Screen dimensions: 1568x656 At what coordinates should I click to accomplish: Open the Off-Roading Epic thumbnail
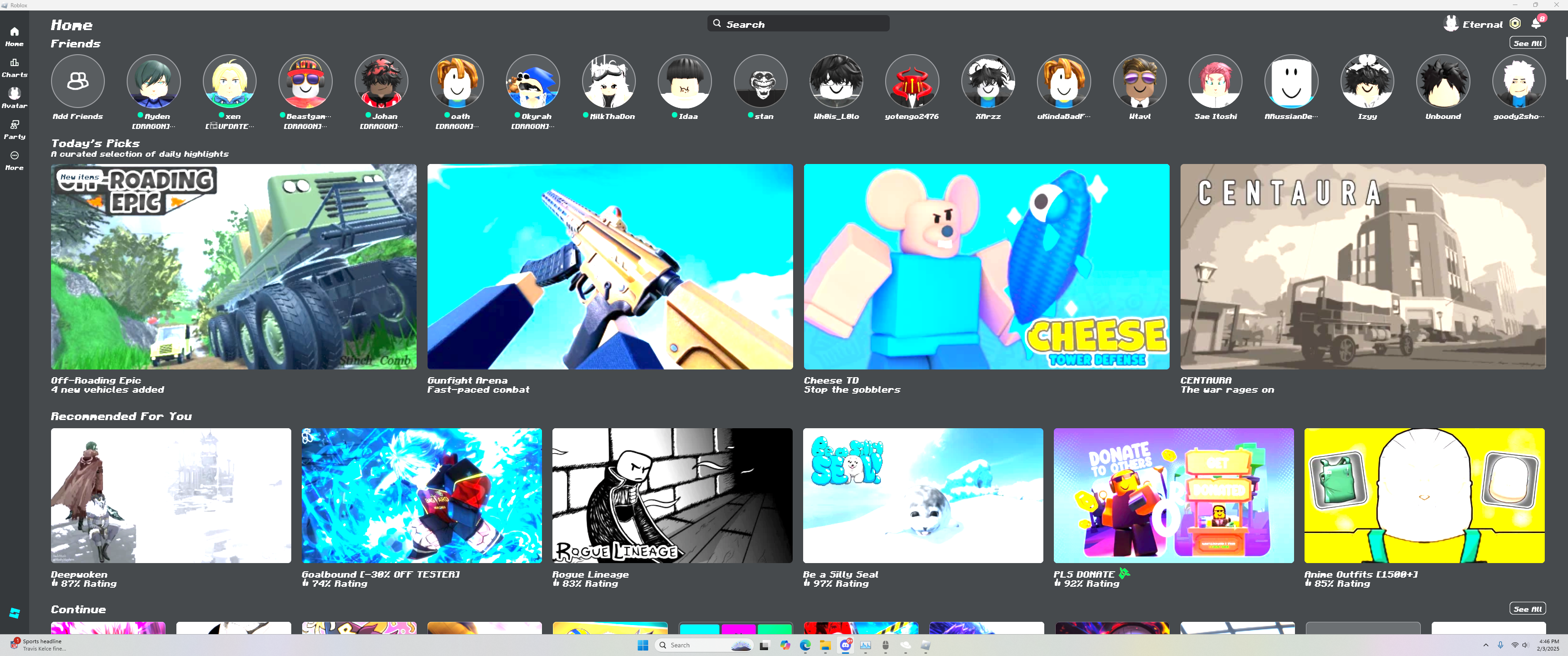click(x=234, y=266)
